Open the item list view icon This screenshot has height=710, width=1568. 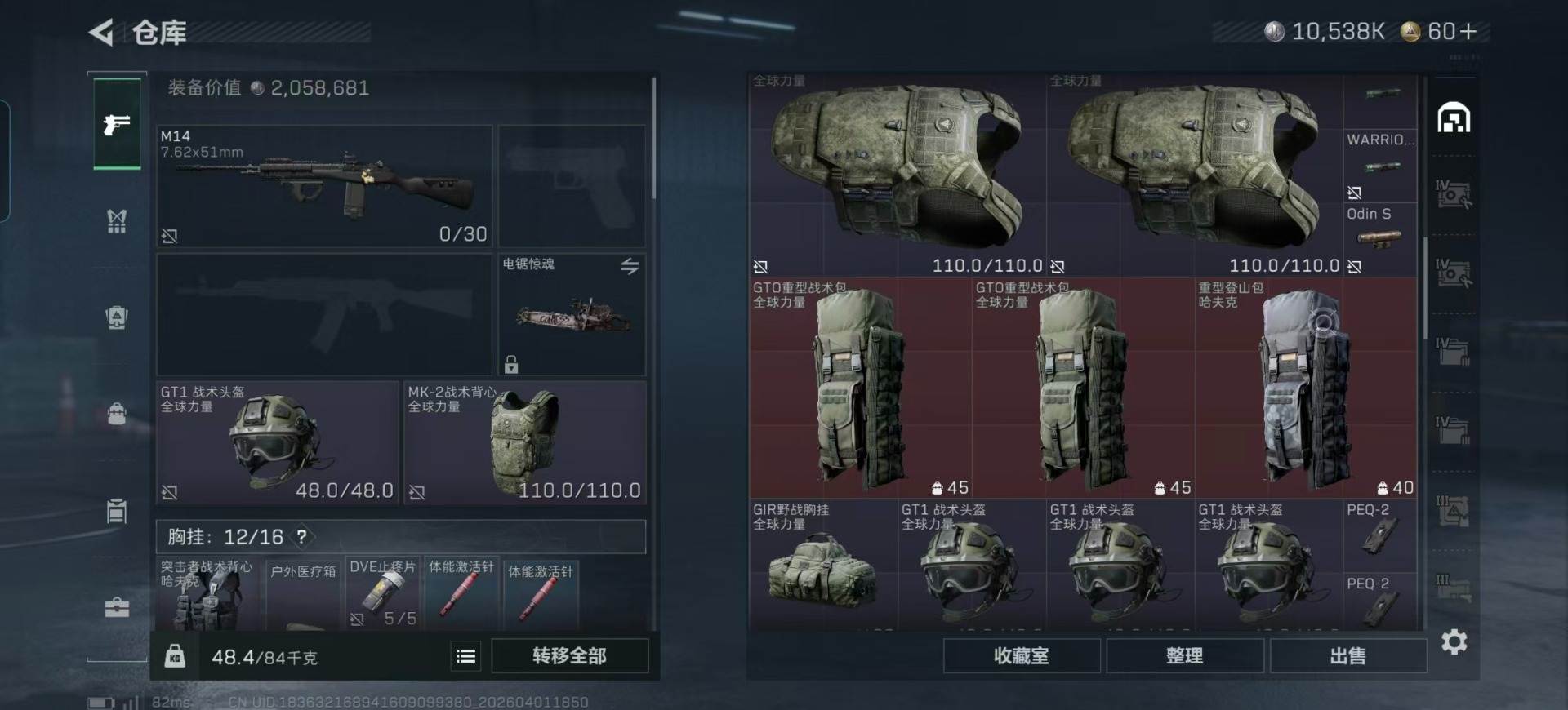coord(465,656)
